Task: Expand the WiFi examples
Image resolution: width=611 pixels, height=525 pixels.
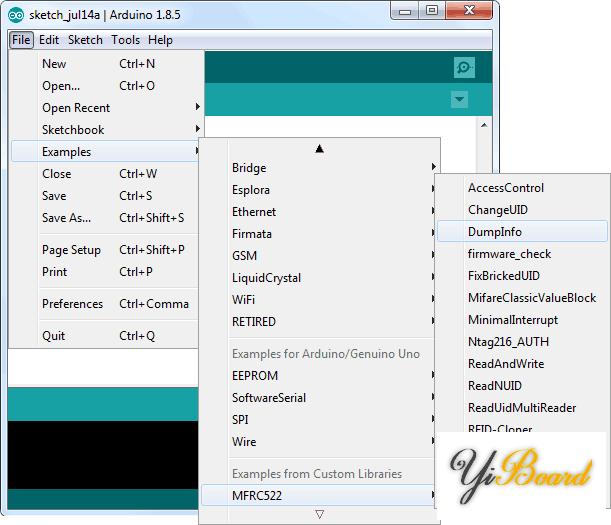Action: (x=320, y=300)
